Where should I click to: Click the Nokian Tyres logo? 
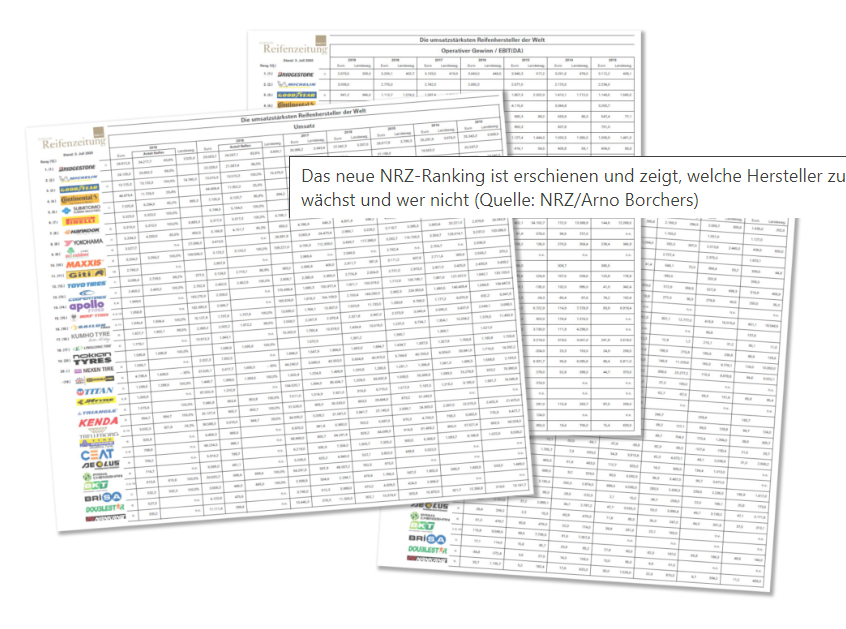[92, 358]
